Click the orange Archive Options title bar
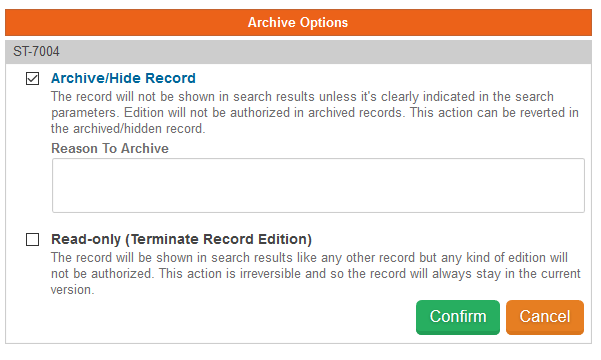 coord(298,23)
